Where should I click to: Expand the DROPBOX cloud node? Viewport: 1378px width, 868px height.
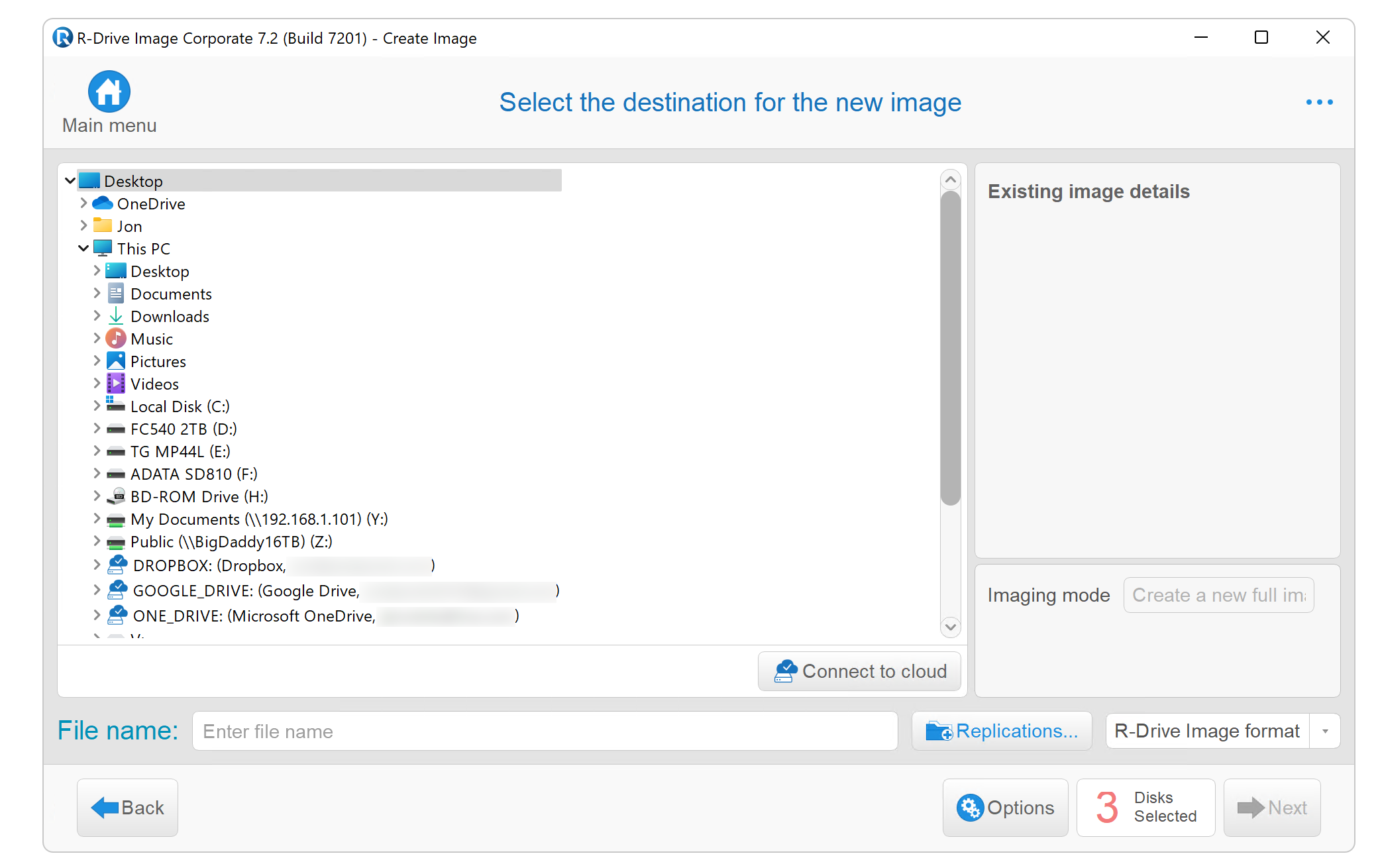tap(97, 565)
